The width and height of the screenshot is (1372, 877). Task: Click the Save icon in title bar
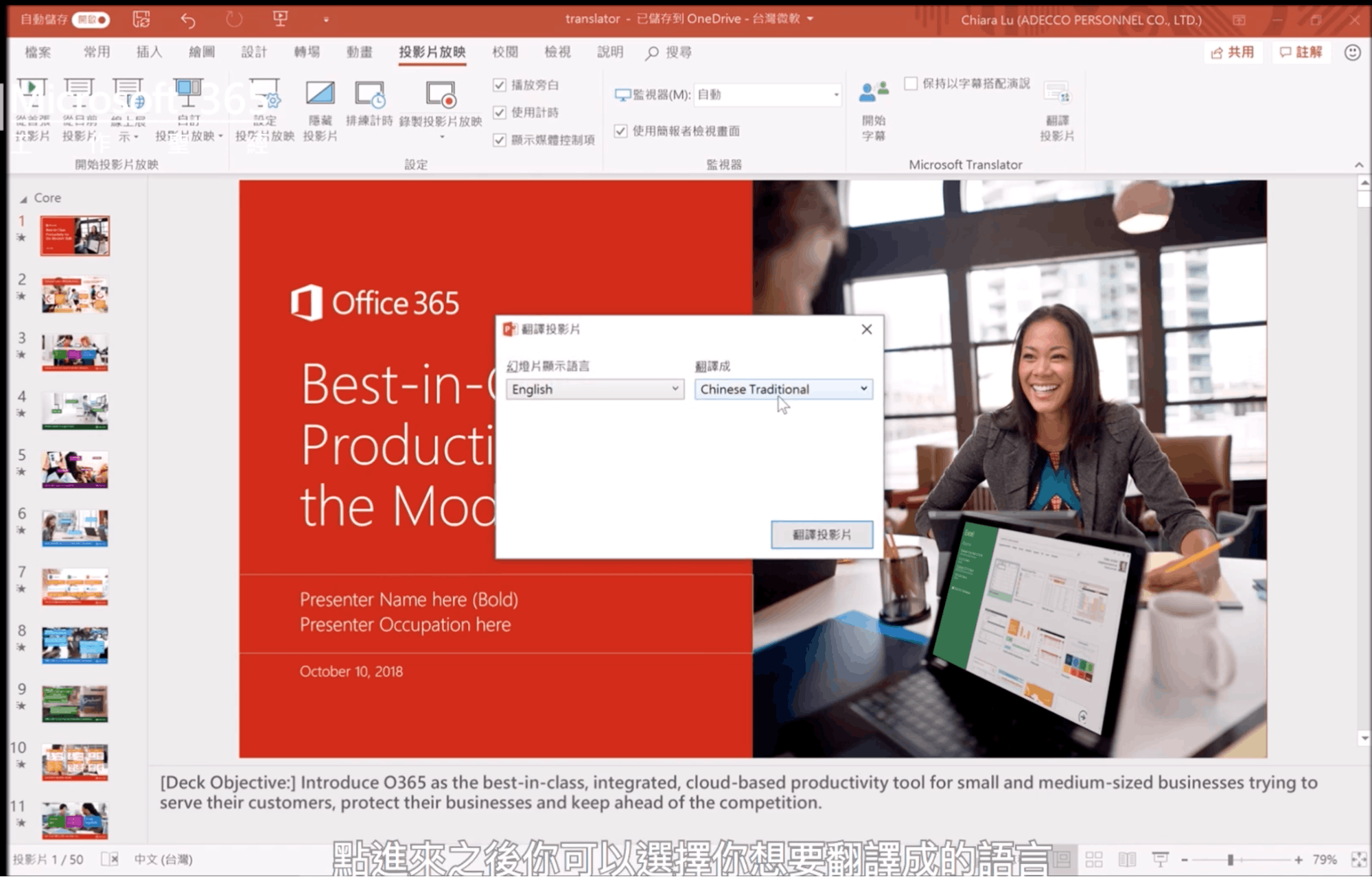(x=141, y=19)
